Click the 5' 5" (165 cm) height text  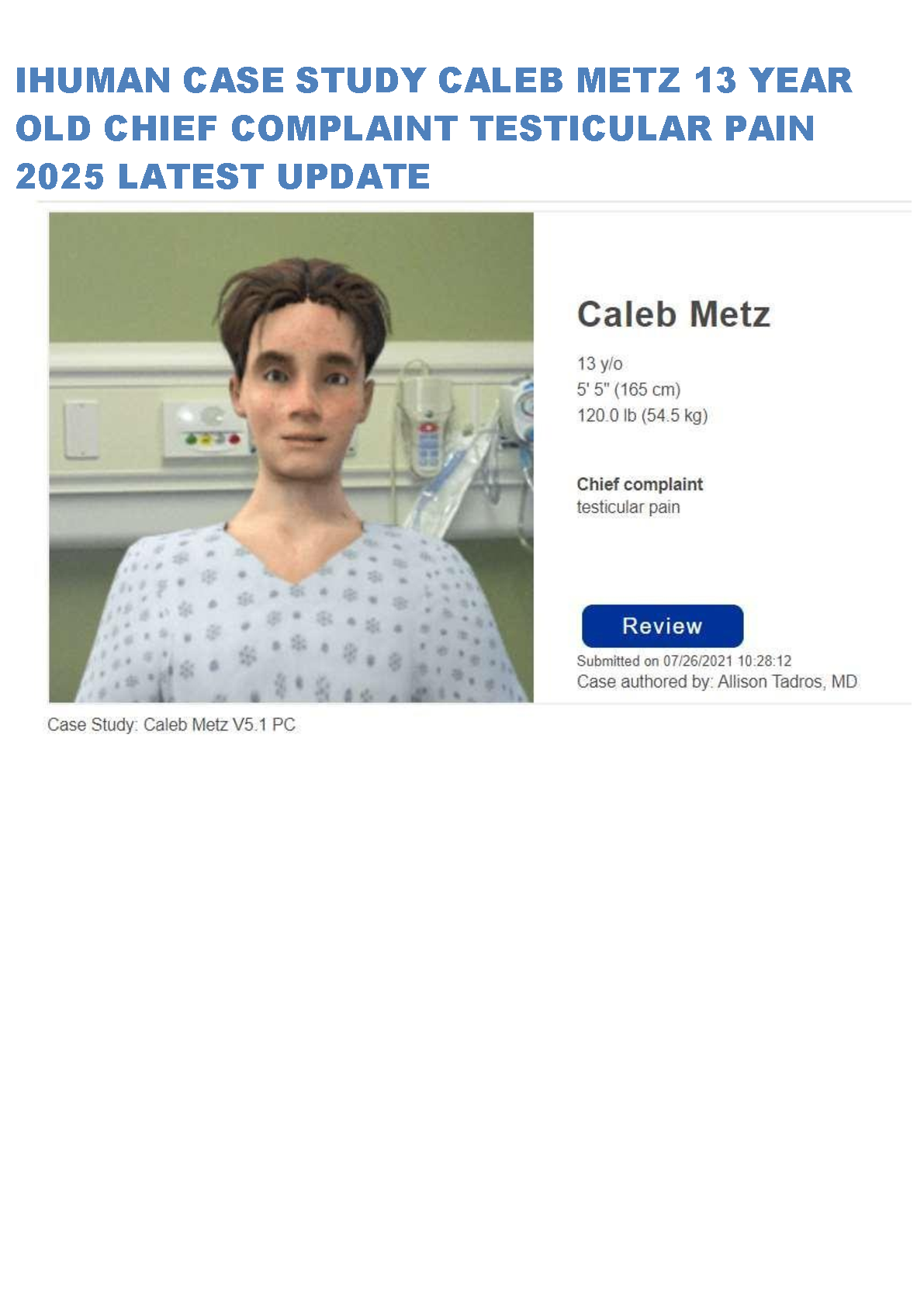628,389
